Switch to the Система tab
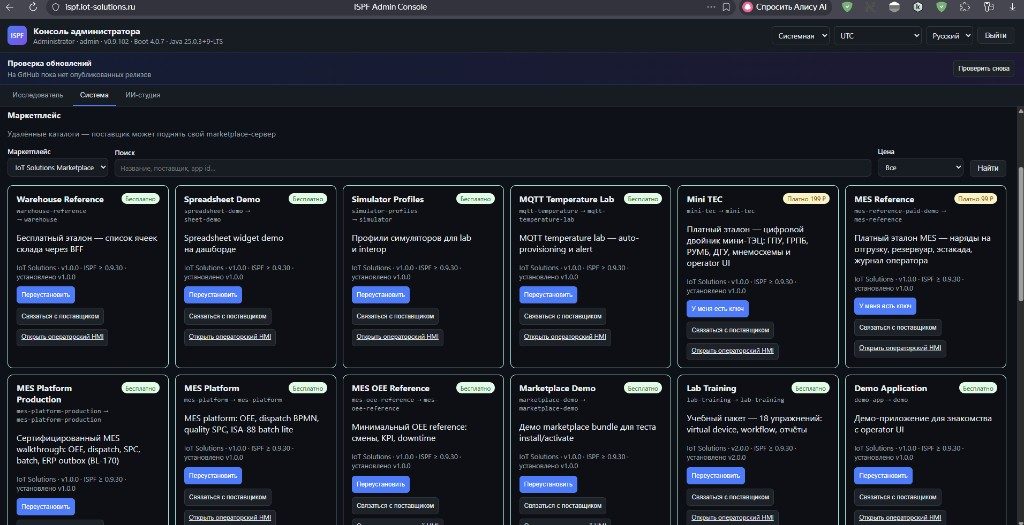This screenshot has height=525, width=1024. tap(95, 95)
